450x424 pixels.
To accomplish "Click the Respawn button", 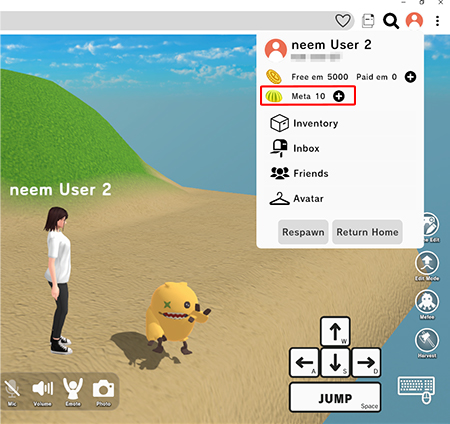I will (x=303, y=232).
